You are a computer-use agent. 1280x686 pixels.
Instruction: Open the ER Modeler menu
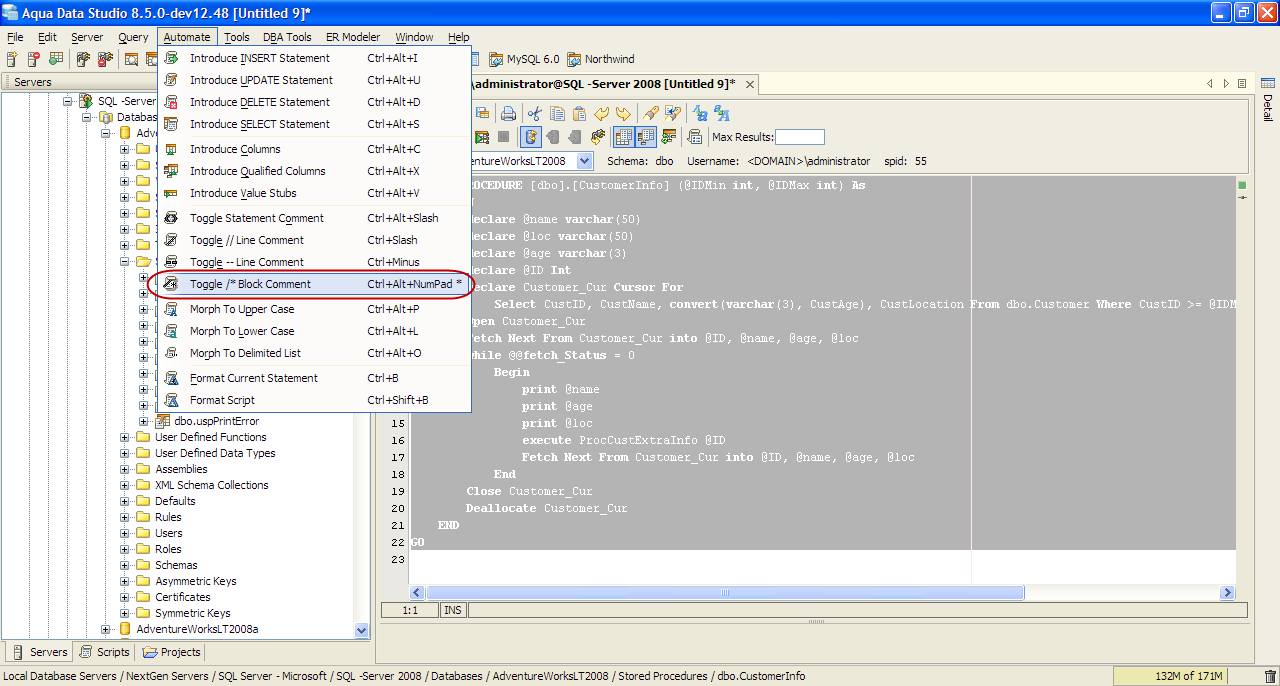pos(353,37)
